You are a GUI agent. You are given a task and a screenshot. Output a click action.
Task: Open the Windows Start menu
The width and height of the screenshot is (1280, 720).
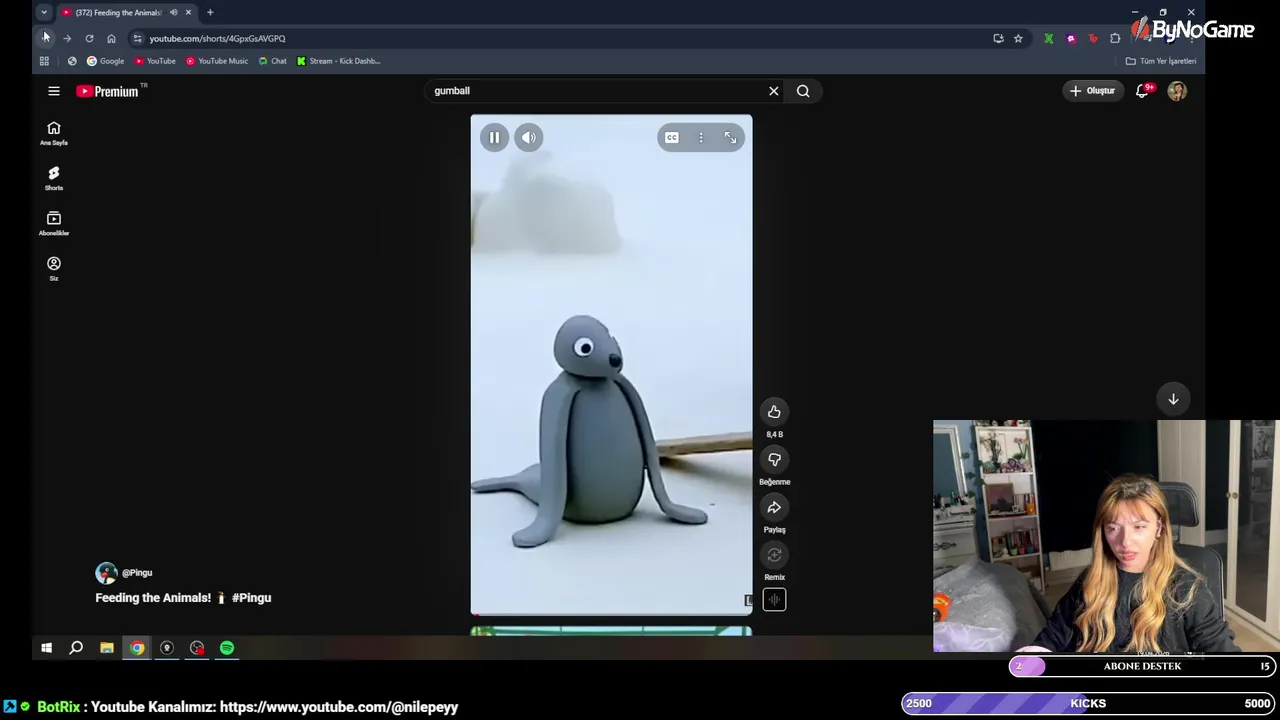pos(46,648)
